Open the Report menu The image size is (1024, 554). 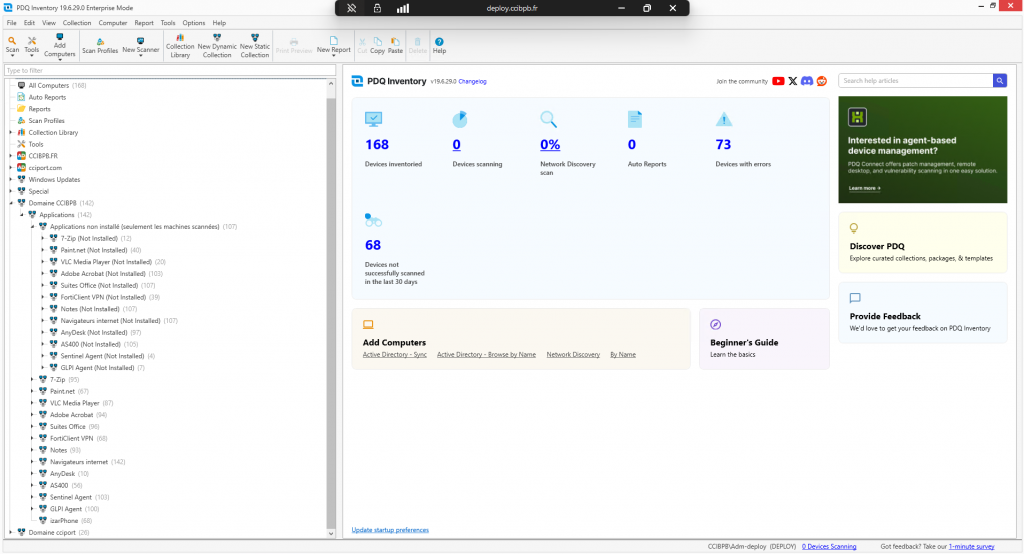(144, 23)
